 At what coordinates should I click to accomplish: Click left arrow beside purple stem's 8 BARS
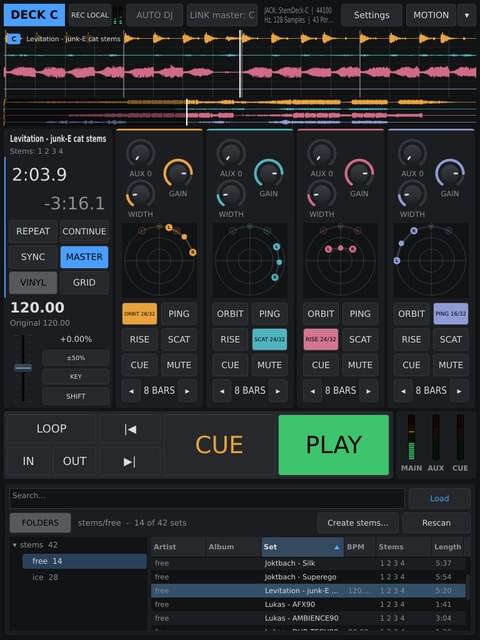point(403,391)
